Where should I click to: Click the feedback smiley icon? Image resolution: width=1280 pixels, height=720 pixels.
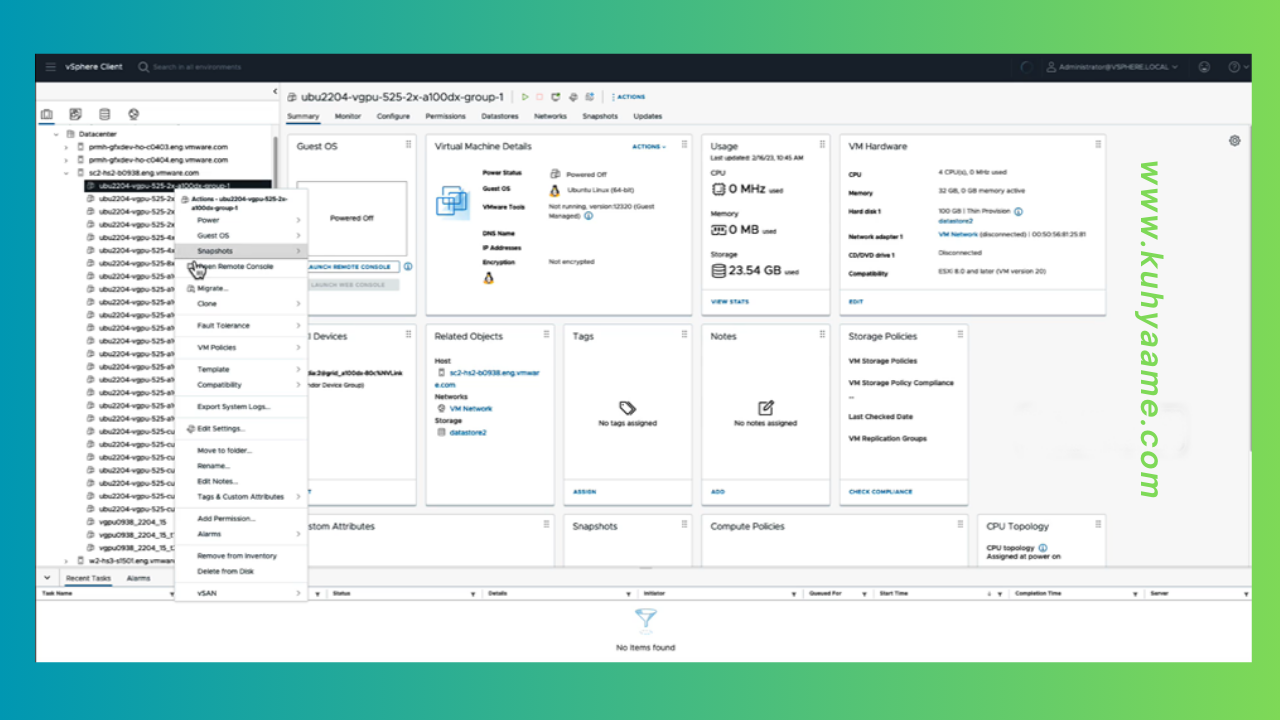pos(1204,67)
